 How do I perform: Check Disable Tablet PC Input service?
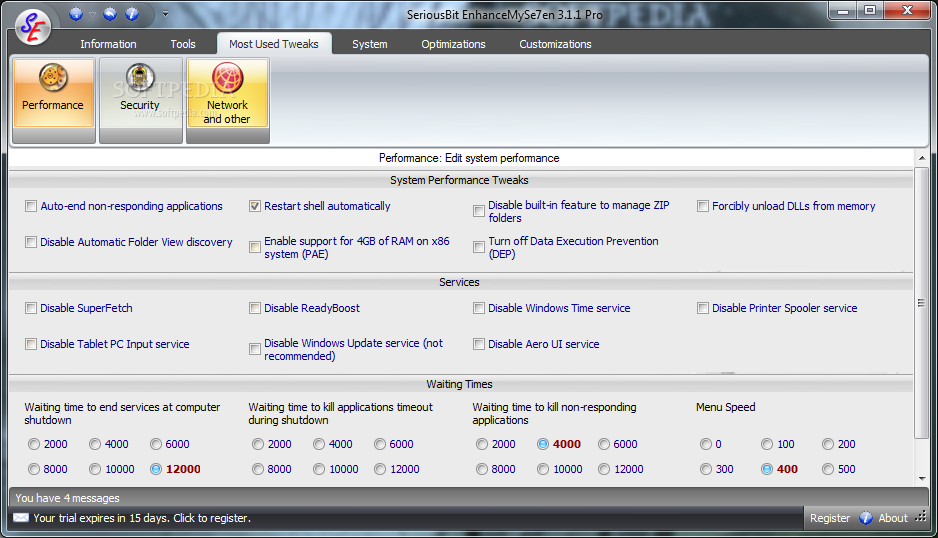(31, 344)
